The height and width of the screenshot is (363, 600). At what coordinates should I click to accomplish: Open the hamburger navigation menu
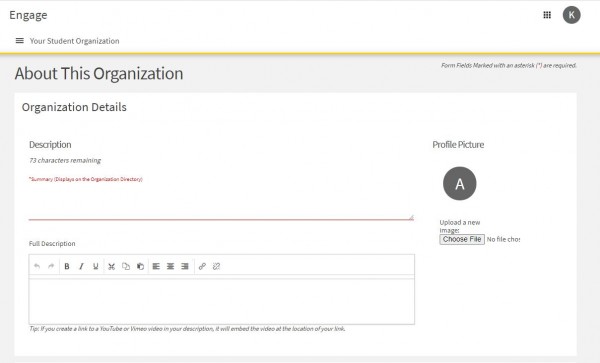[x=20, y=41]
